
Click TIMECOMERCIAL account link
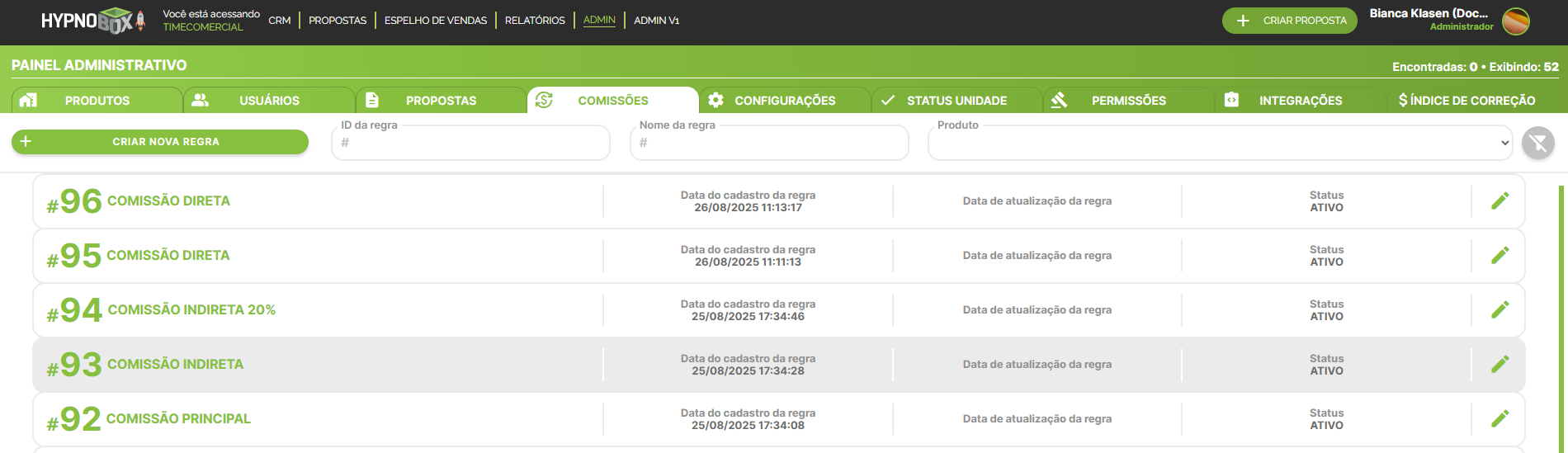click(x=203, y=27)
